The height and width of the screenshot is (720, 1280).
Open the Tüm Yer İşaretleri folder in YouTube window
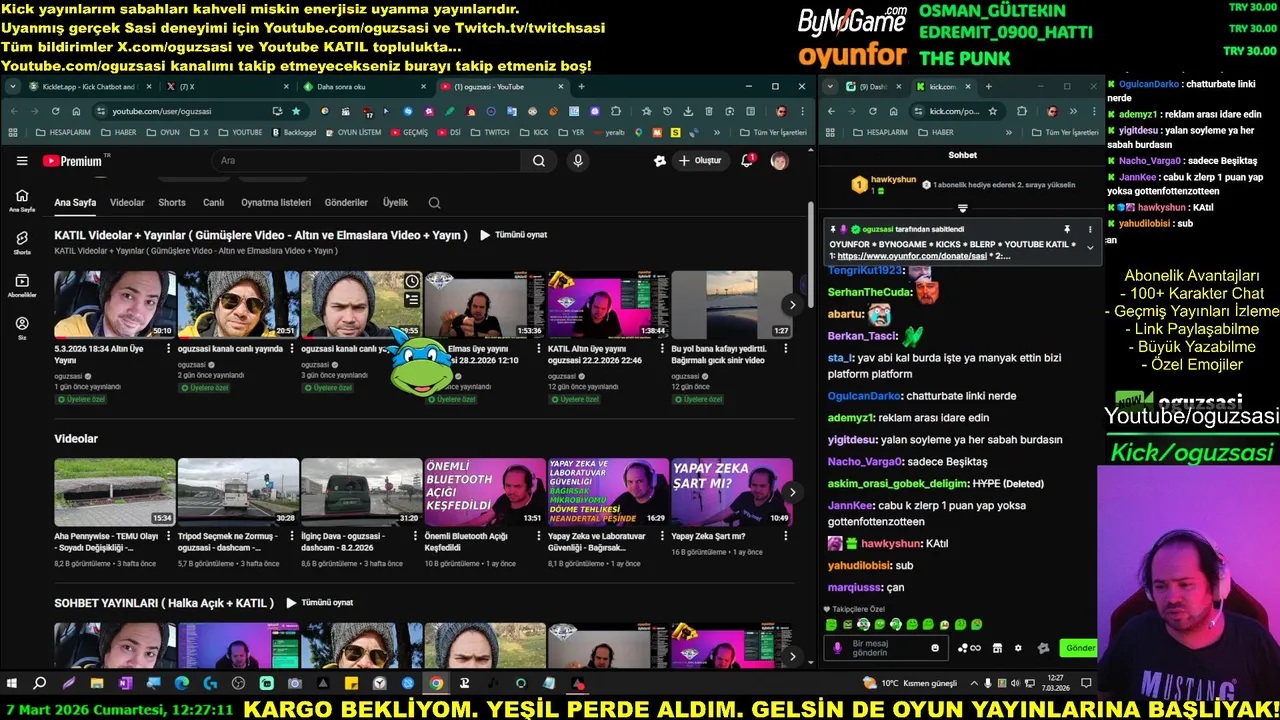(773, 132)
